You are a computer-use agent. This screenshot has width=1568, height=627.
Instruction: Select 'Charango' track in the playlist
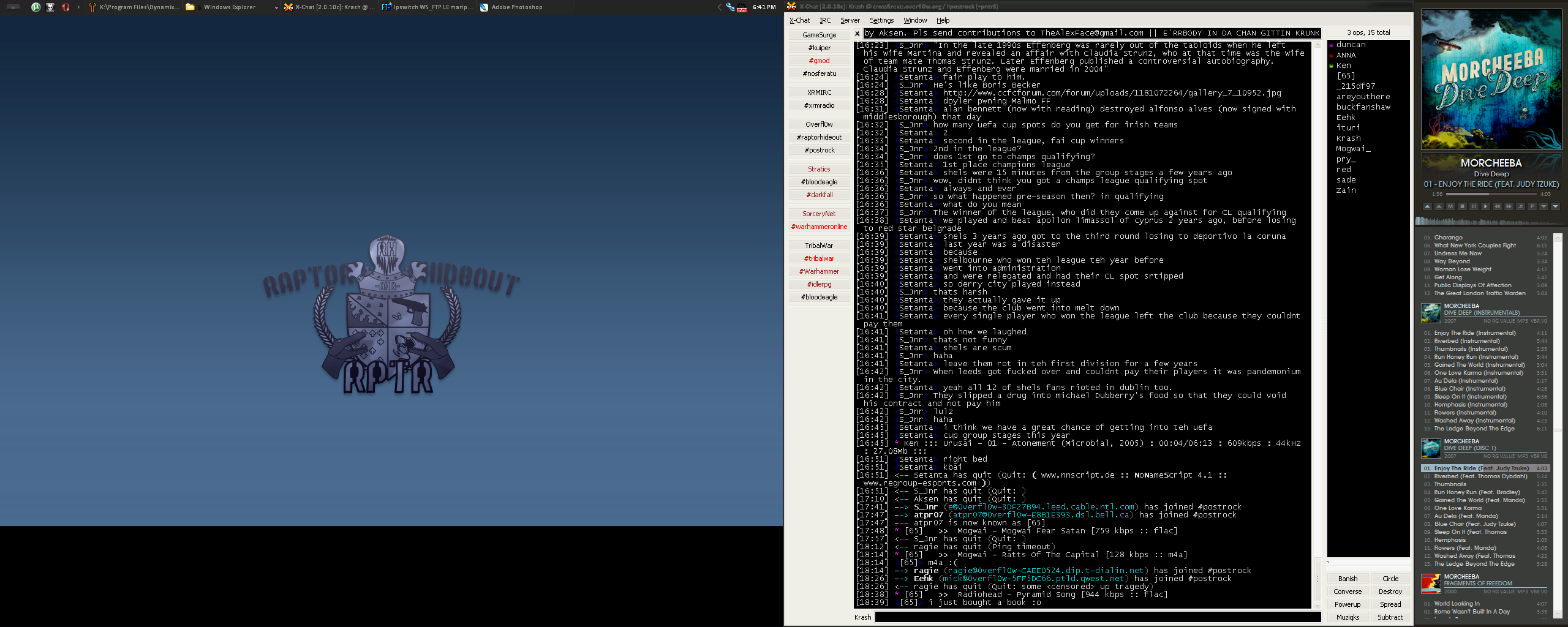pyautogui.click(x=1485, y=238)
